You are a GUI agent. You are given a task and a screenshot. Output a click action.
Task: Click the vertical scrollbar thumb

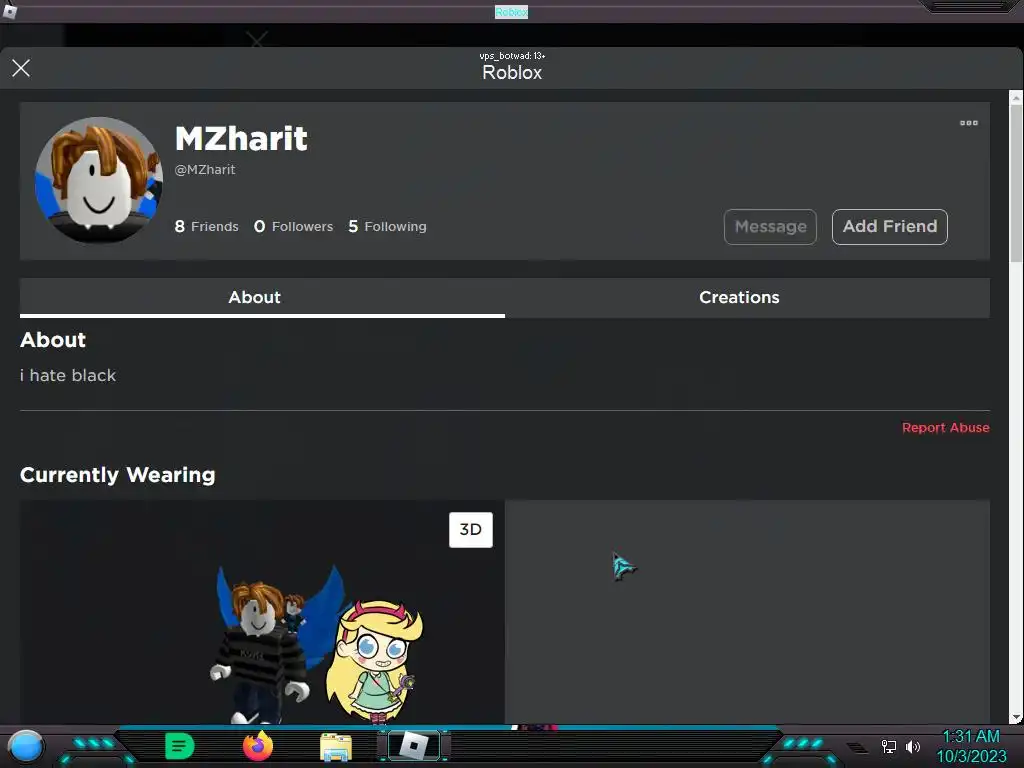(1016, 184)
